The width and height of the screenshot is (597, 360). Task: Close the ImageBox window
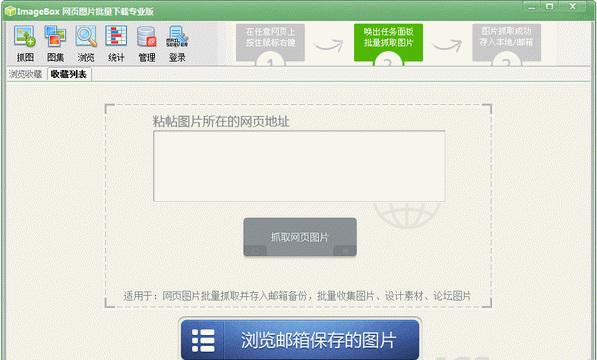[573, 6]
